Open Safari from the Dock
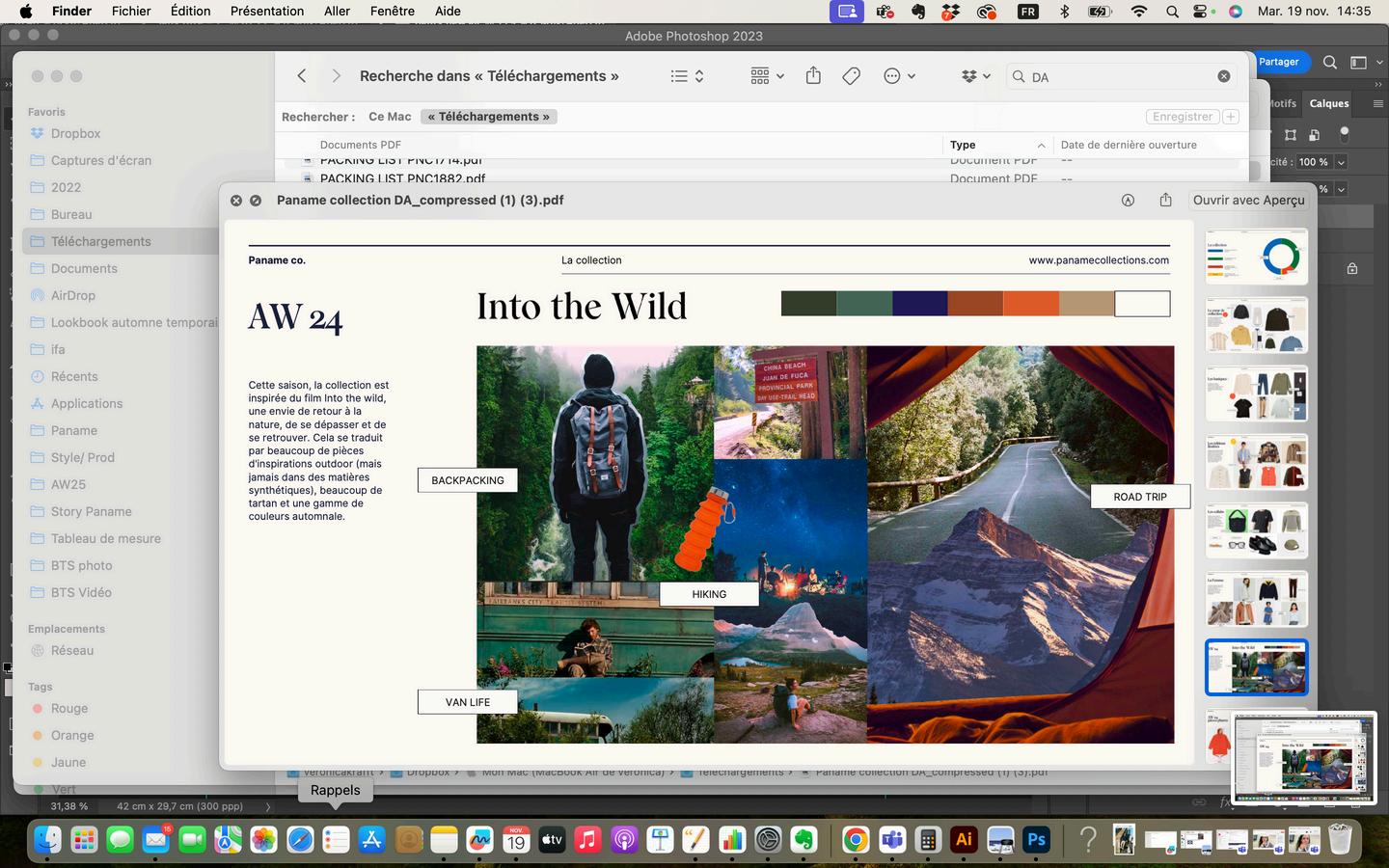The height and width of the screenshot is (868, 1389). tap(300, 840)
